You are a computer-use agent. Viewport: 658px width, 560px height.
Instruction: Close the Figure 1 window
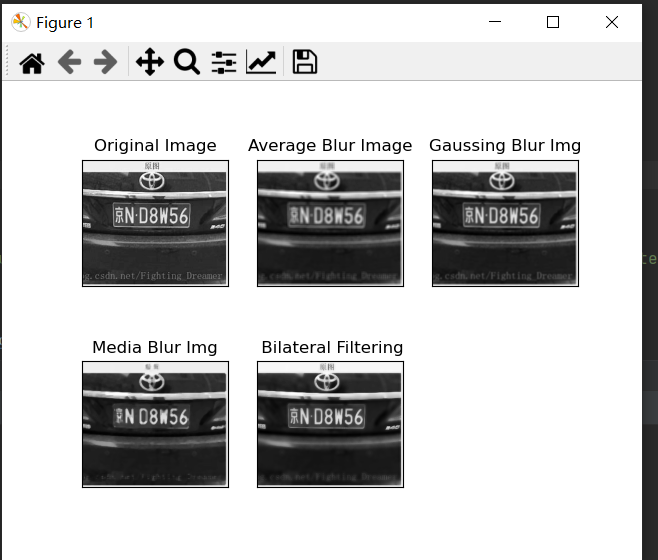coord(612,22)
